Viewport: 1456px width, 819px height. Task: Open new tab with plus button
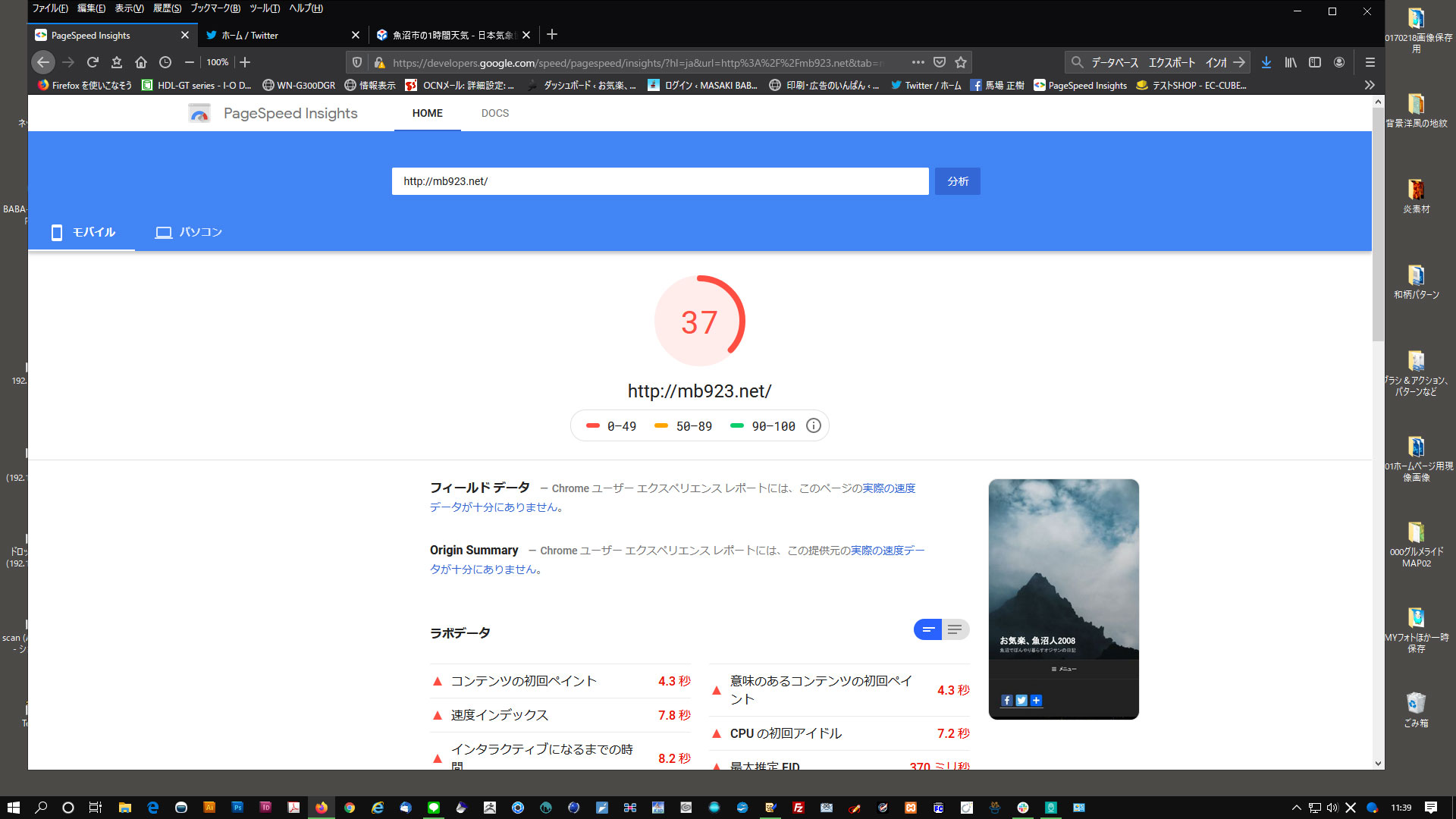coord(552,34)
